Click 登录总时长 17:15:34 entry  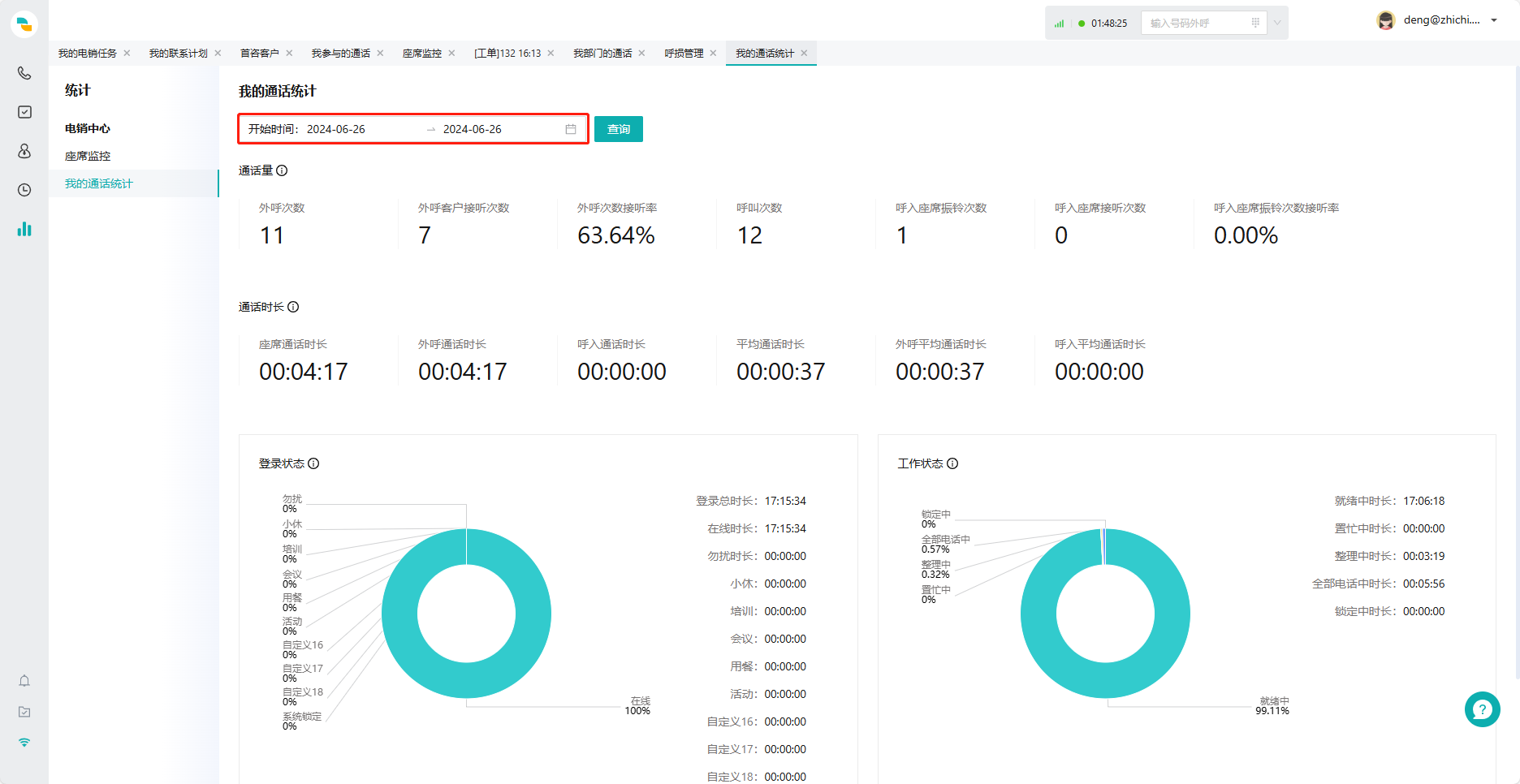pos(751,501)
